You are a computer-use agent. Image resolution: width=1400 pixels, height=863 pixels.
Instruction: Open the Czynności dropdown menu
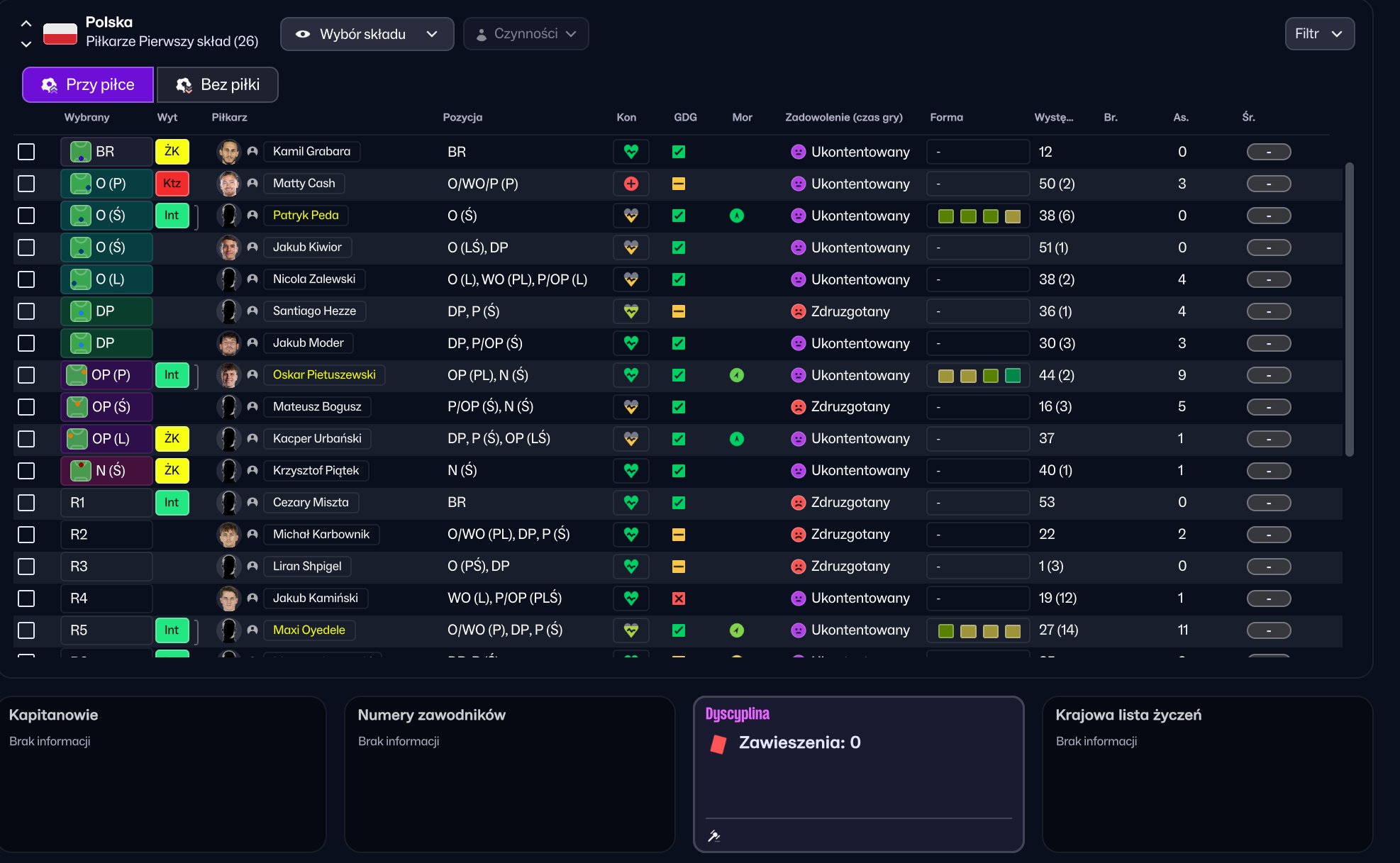pyautogui.click(x=526, y=34)
